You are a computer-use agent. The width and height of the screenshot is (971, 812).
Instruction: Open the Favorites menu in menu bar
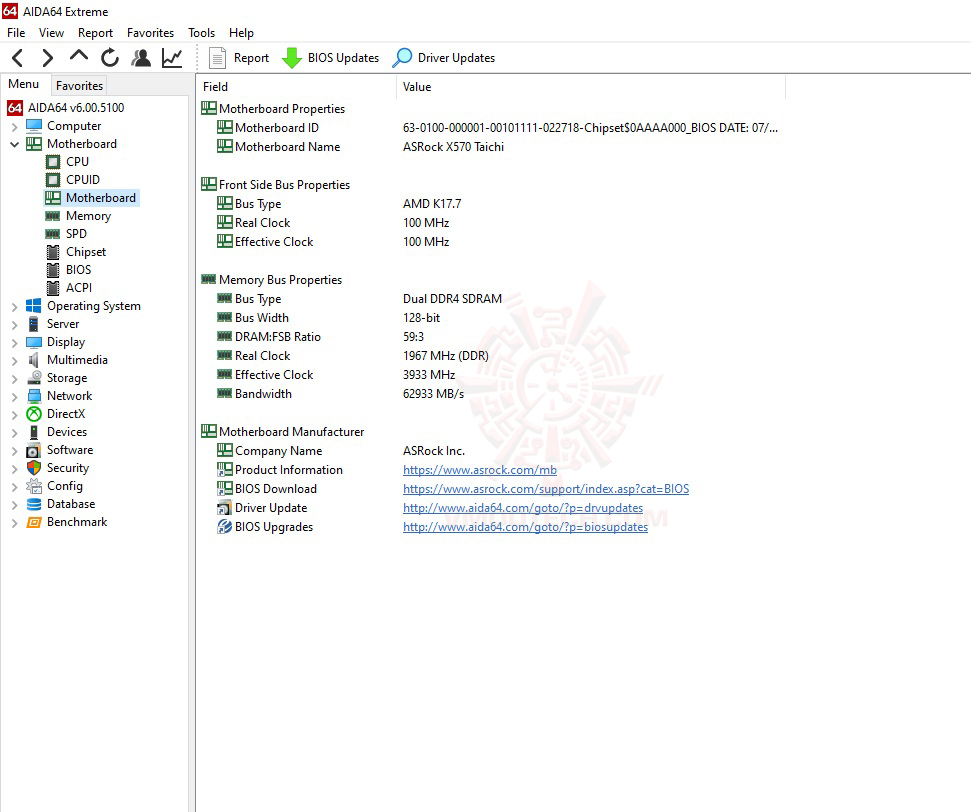pyautogui.click(x=150, y=33)
